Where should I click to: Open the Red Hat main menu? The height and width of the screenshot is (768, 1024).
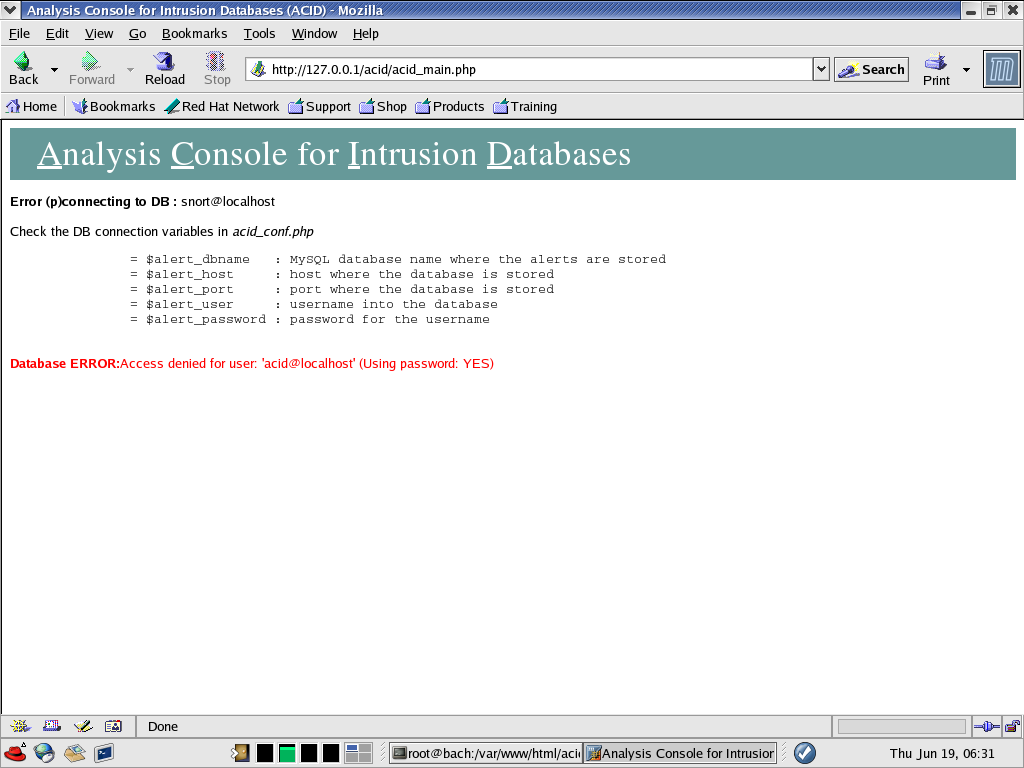15,753
